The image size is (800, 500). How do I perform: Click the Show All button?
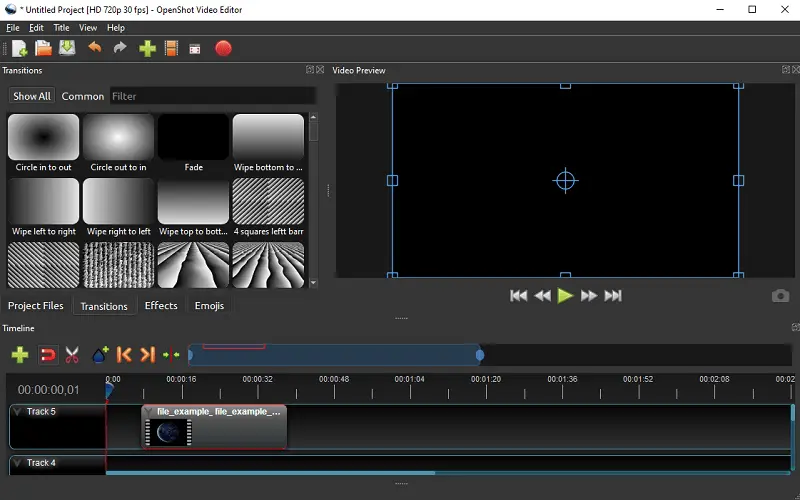[x=32, y=96]
